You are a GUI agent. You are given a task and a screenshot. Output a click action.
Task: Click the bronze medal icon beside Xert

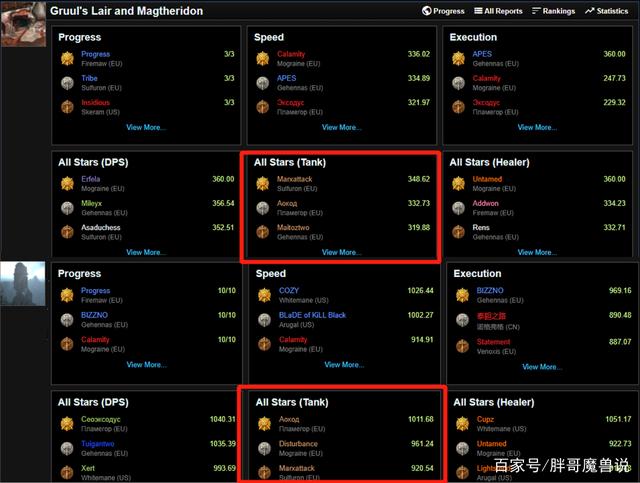67,472
